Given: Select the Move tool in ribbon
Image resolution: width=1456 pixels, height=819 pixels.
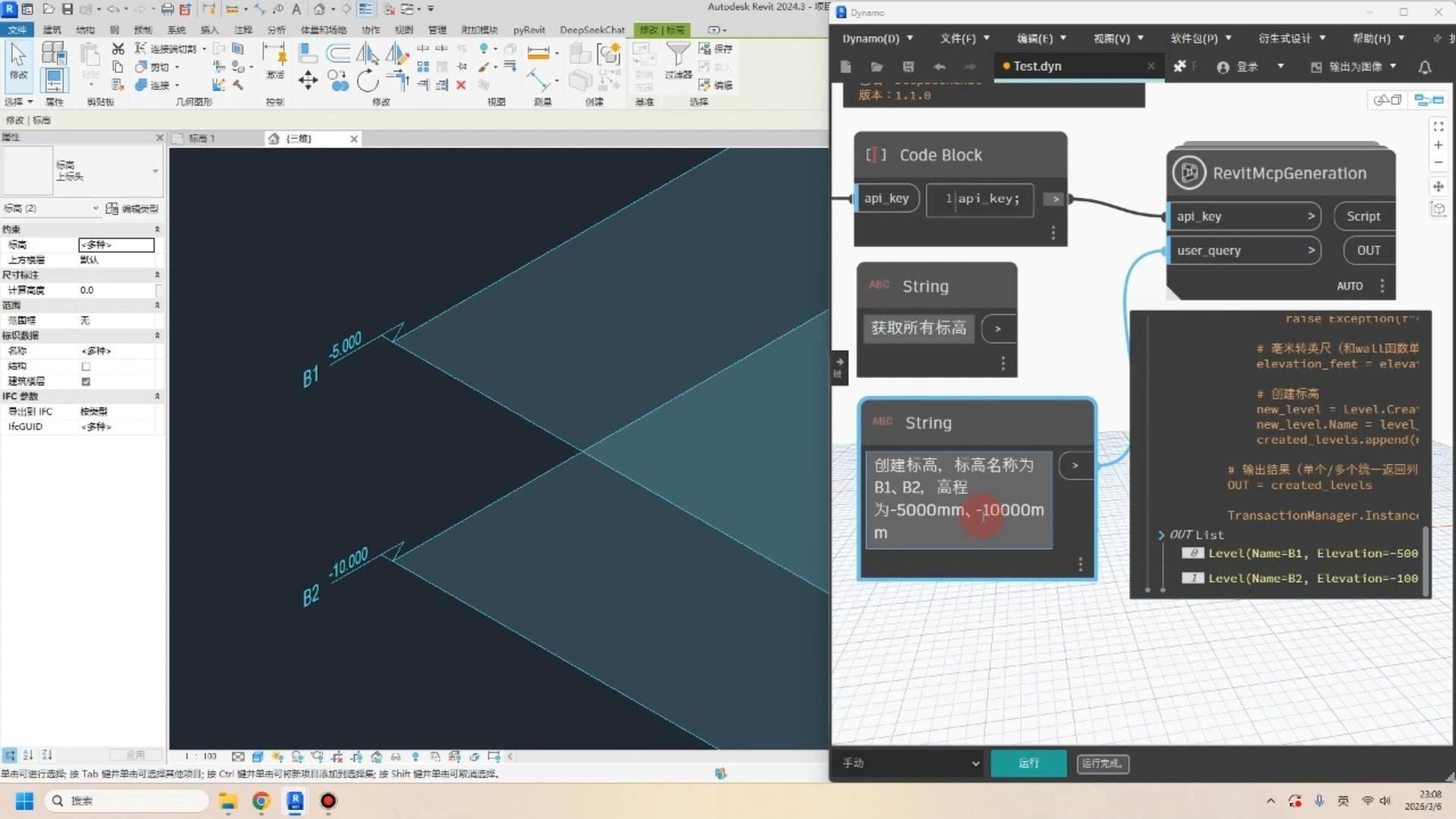Looking at the screenshot, I should [307, 80].
